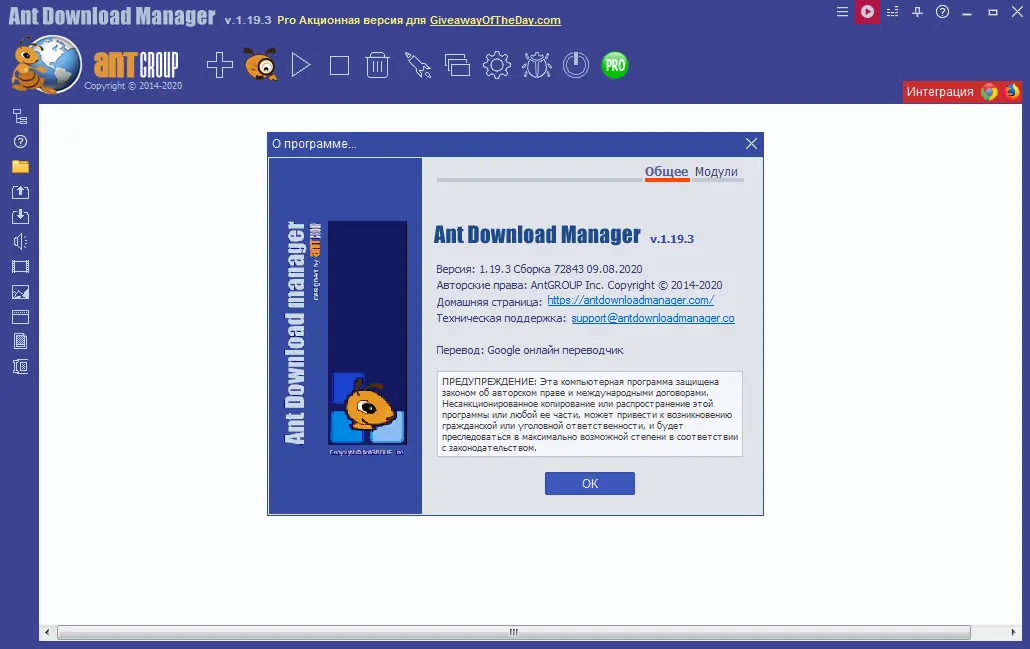Viewport: 1030px width, 649px height.
Task: Pin the window with pushpin icon
Action: coord(917,12)
